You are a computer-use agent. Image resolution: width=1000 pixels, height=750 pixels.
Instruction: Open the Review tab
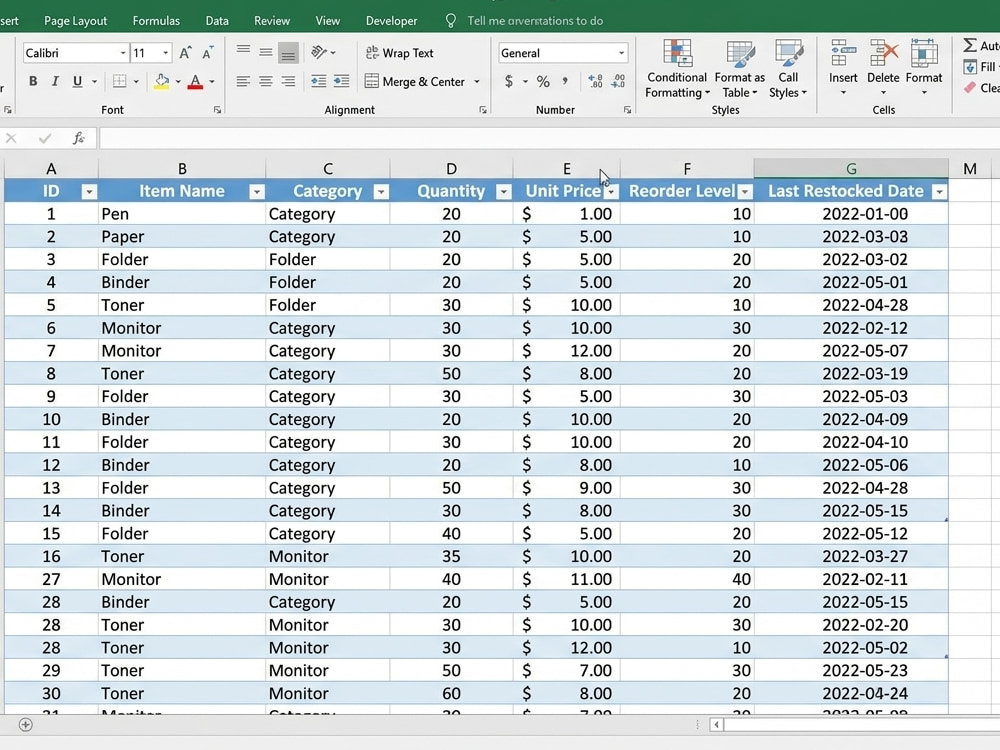tap(272, 20)
